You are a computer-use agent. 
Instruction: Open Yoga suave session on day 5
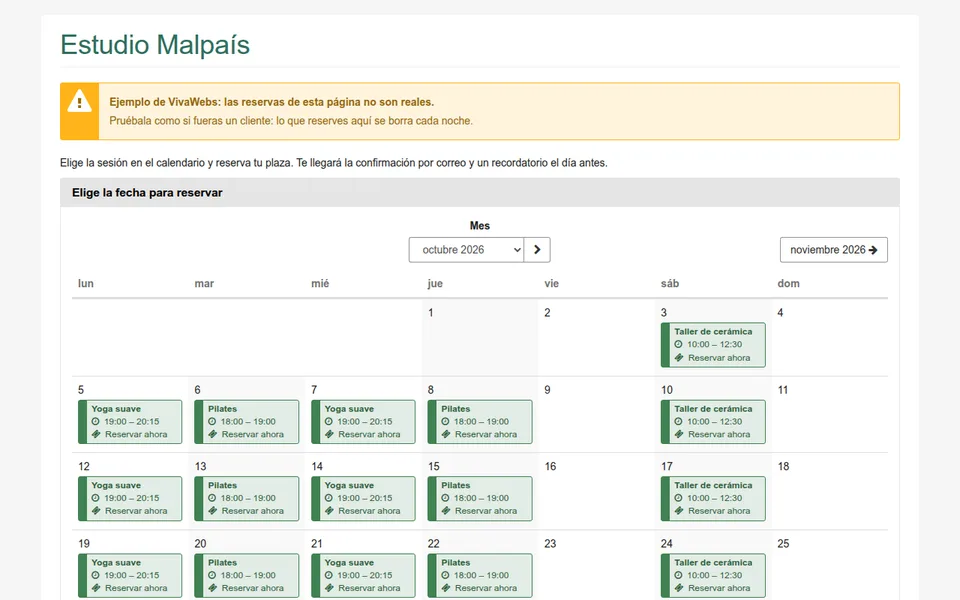(x=130, y=422)
